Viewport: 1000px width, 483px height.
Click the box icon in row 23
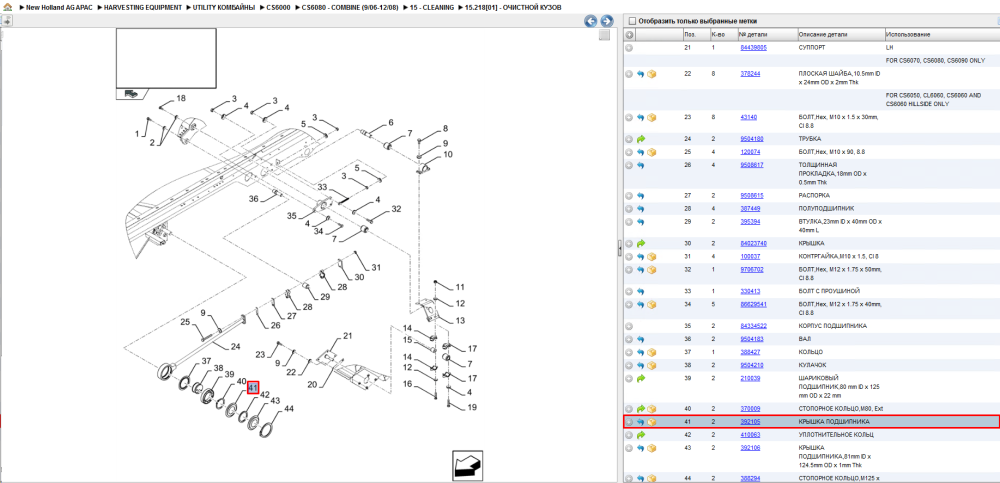click(651, 117)
